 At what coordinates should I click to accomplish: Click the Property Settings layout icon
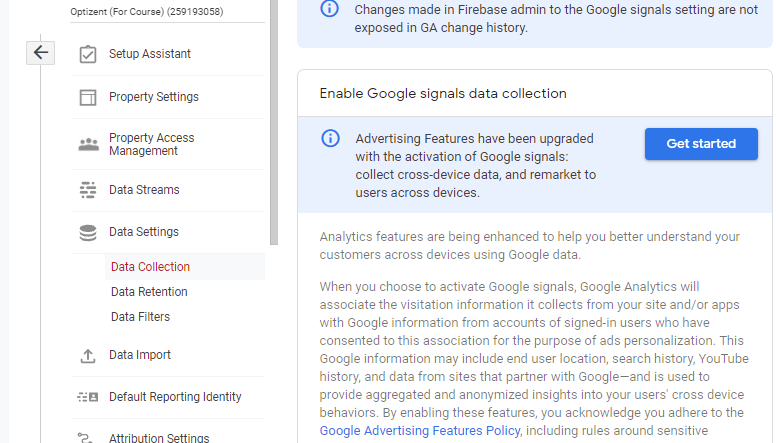pyautogui.click(x=88, y=97)
